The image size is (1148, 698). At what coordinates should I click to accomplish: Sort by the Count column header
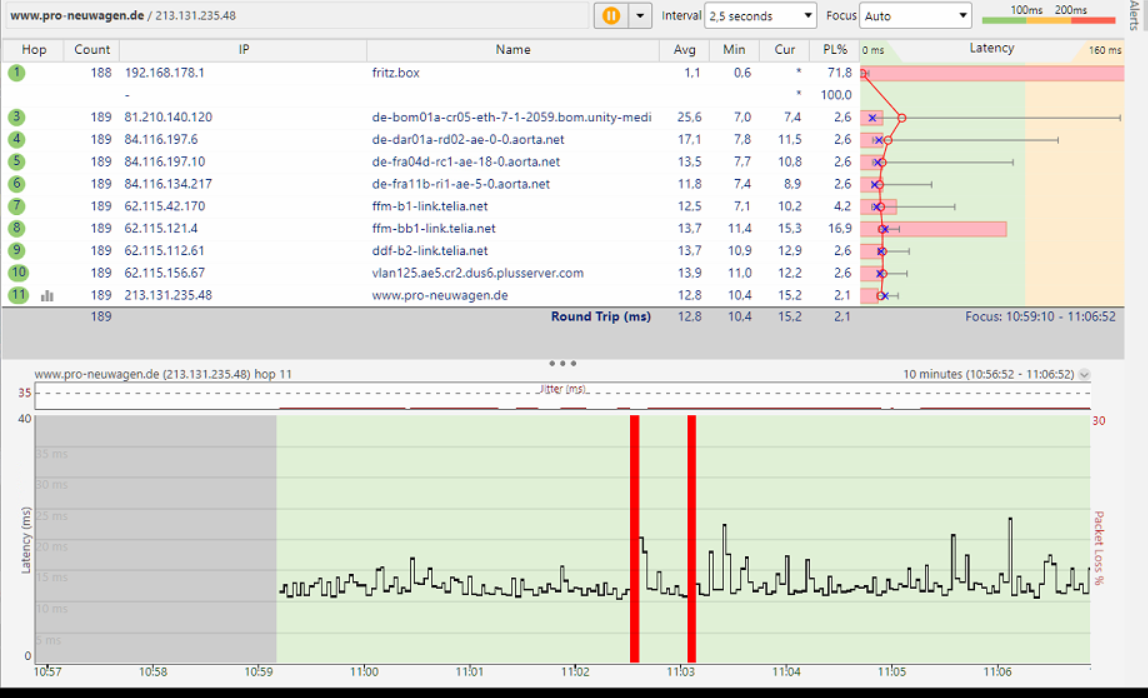point(92,50)
